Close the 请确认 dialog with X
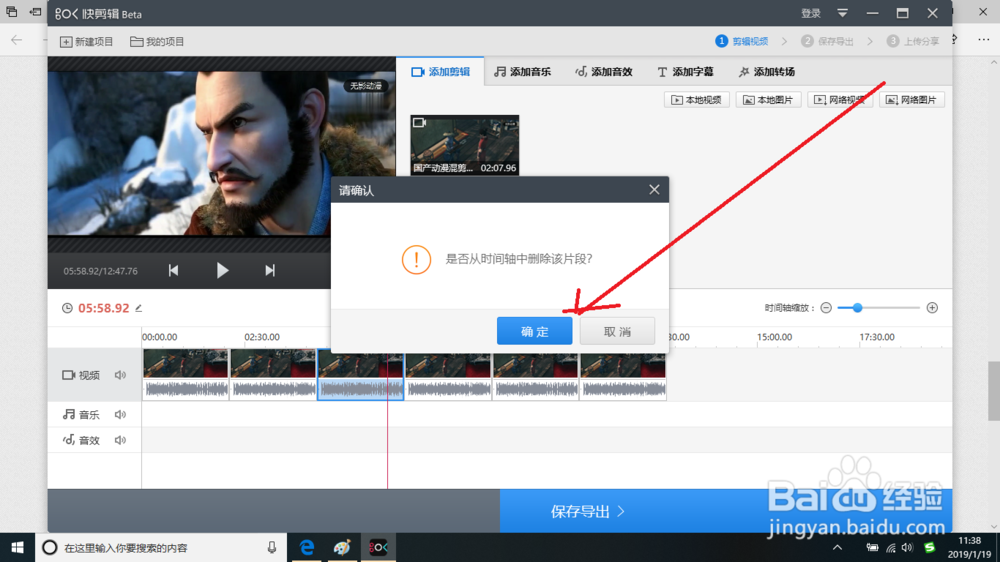This screenshot has height=562, width=1000. click(654, 189)
